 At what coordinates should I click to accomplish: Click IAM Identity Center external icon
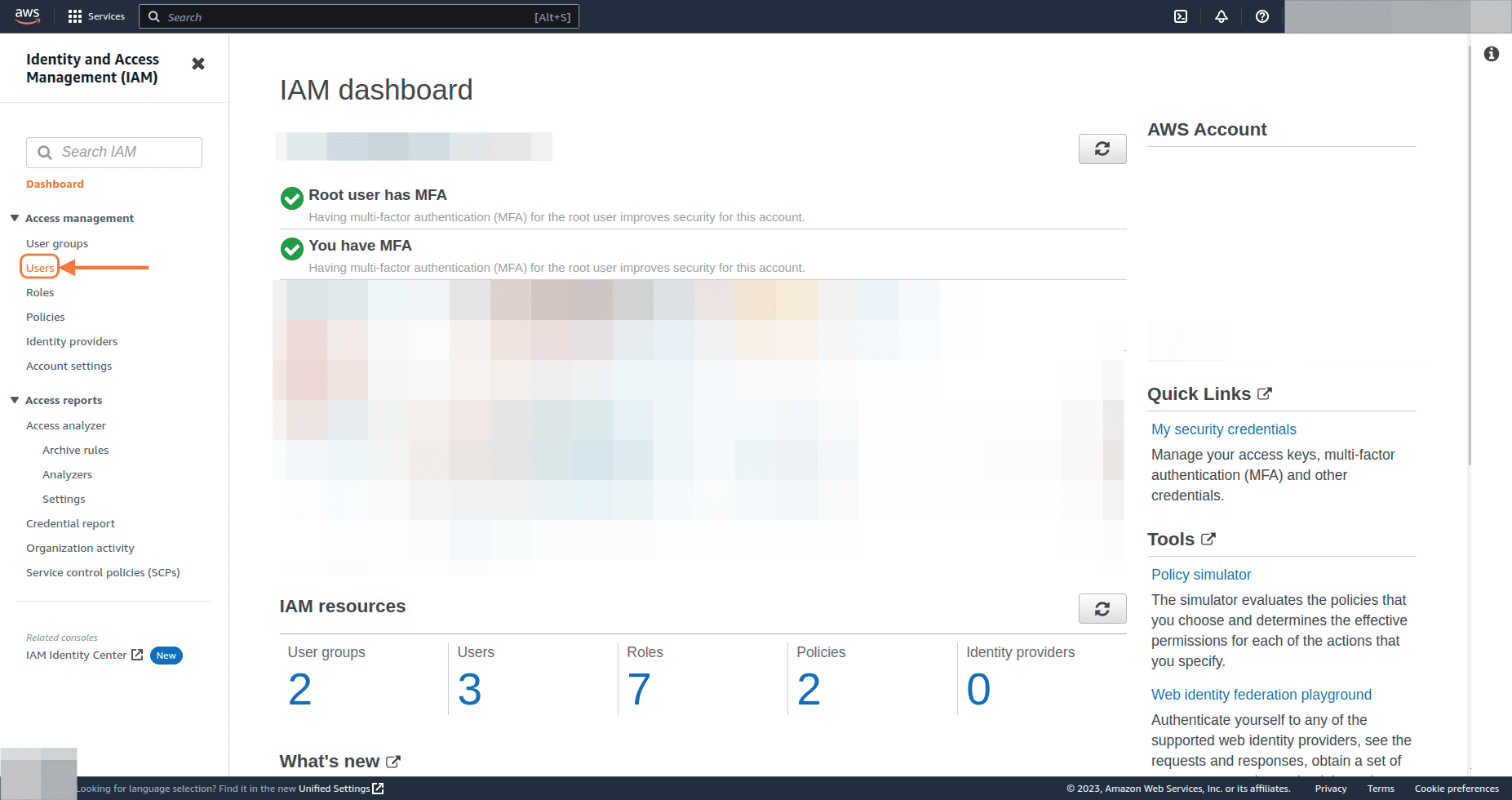pos(137,655)
